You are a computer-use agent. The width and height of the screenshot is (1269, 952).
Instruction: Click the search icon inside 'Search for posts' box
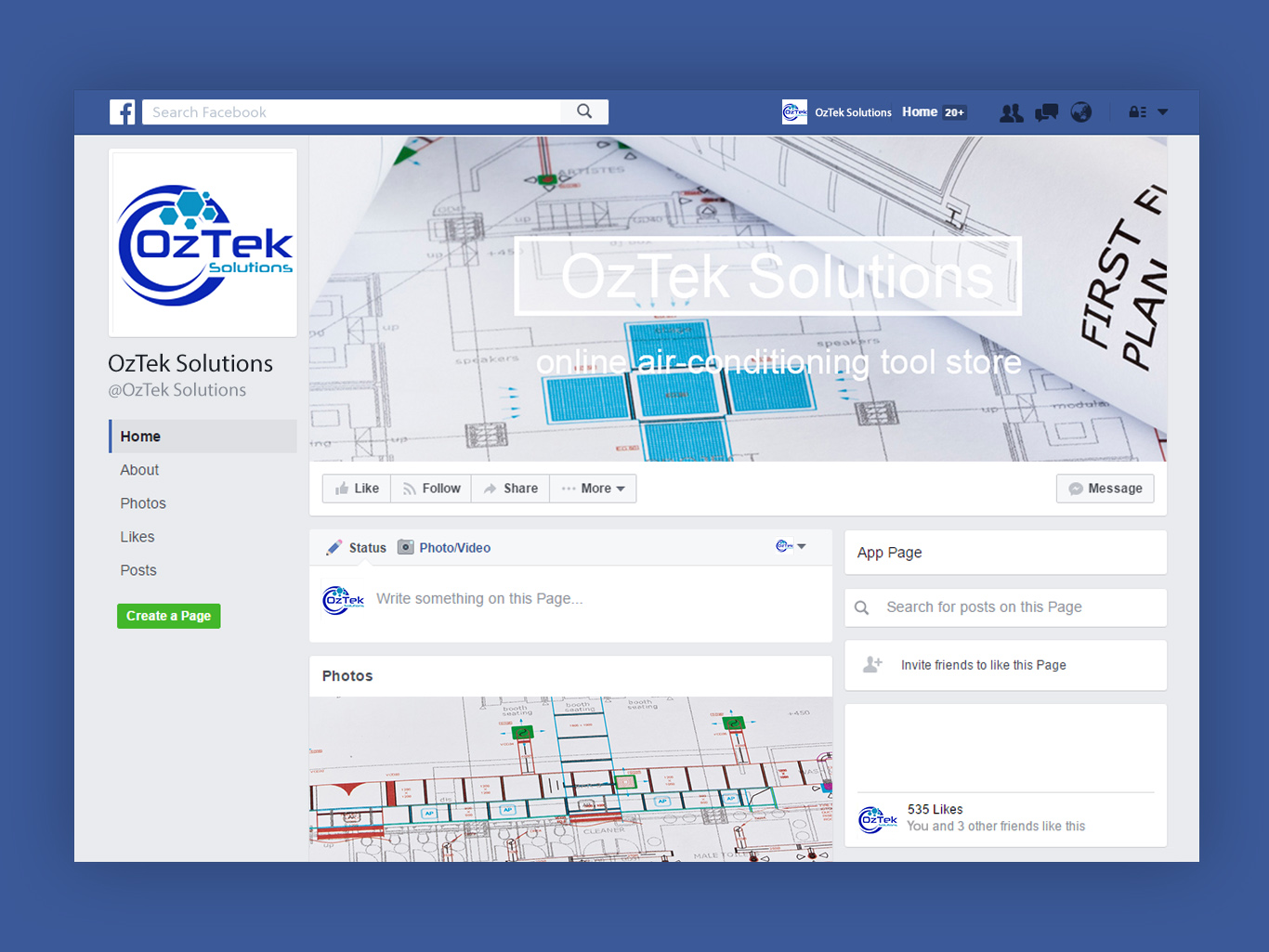click(862, 606)
